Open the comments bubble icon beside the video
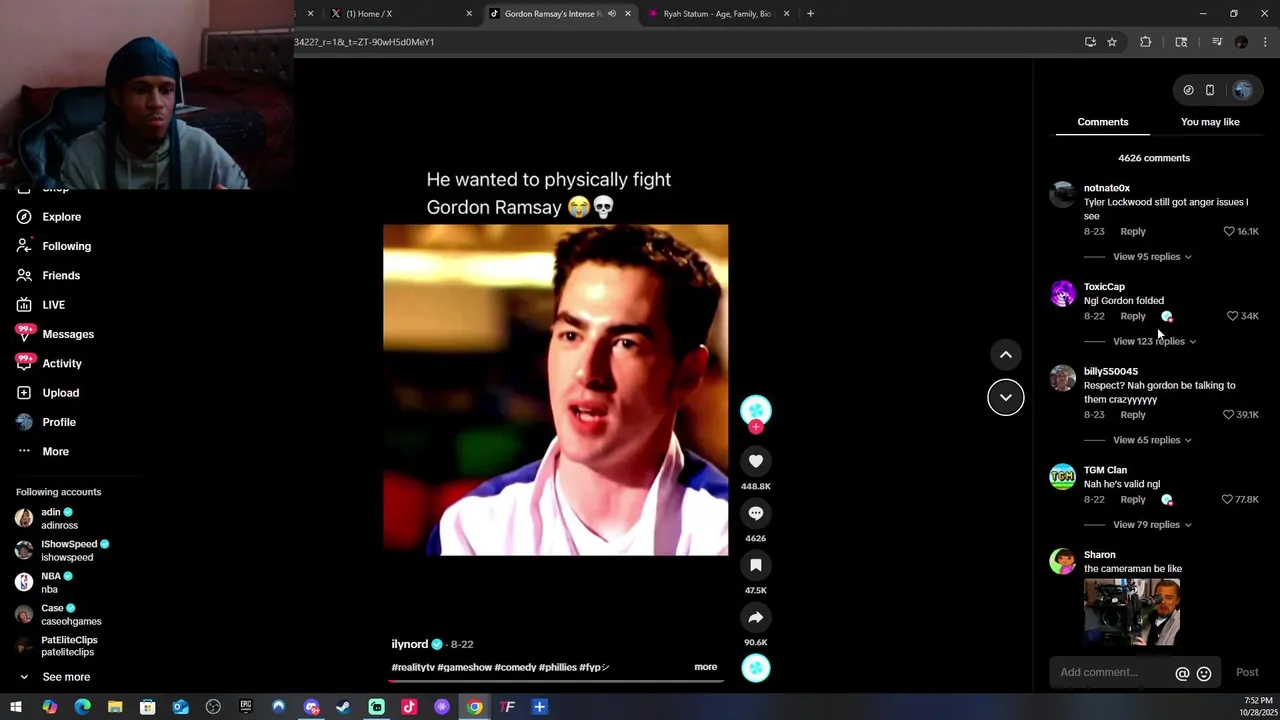Image resolution: width=1280 pixels, height=720 pixels. click(756, 513)
